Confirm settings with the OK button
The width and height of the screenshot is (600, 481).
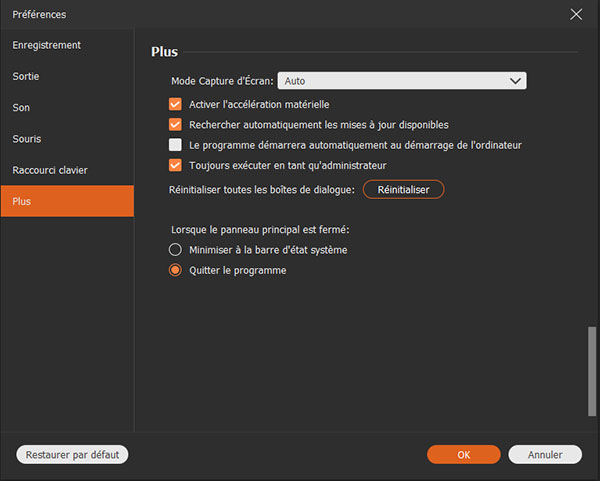[463, 454]
